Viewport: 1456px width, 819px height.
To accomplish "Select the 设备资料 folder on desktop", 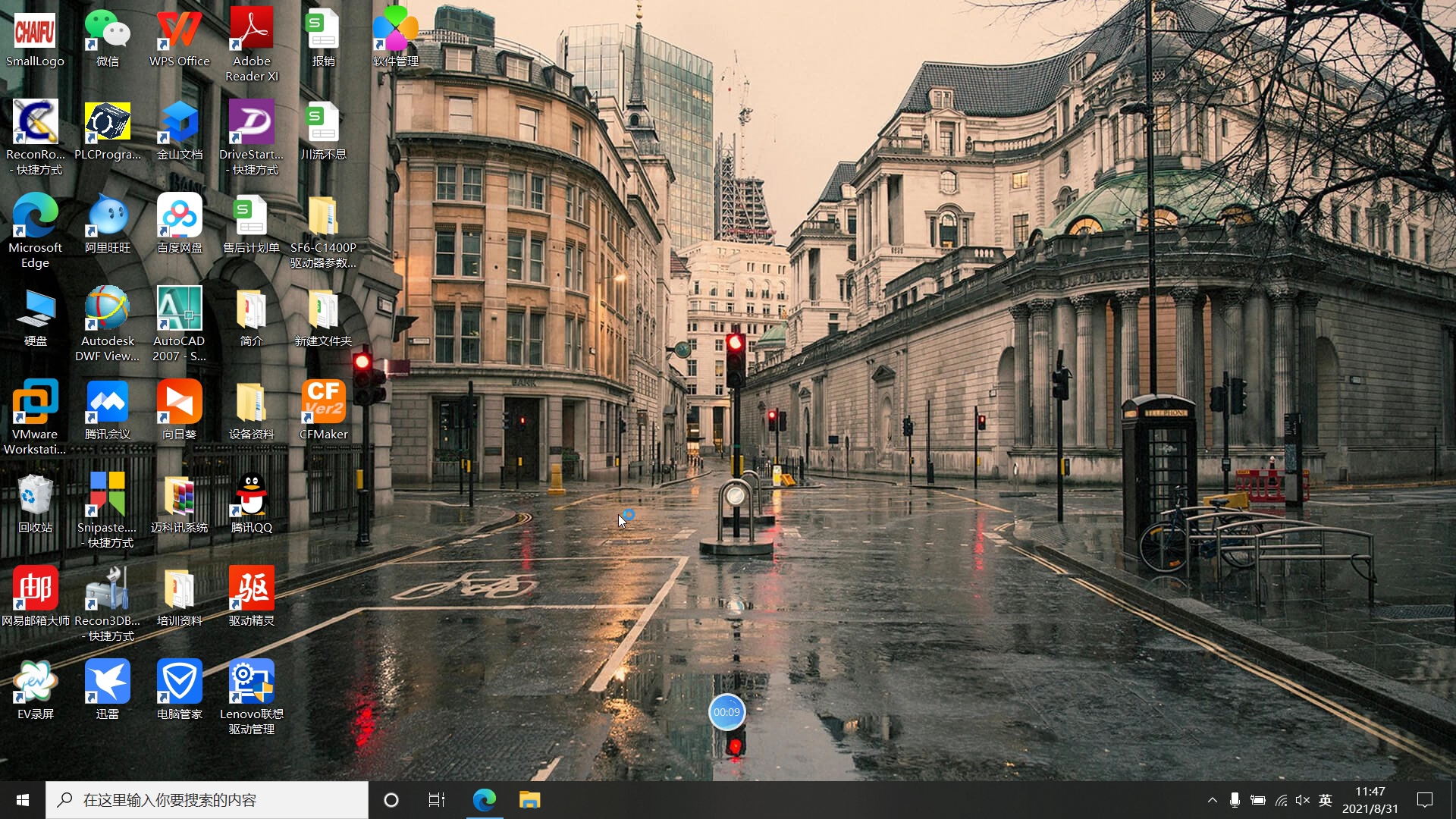I will click(251, 403).
